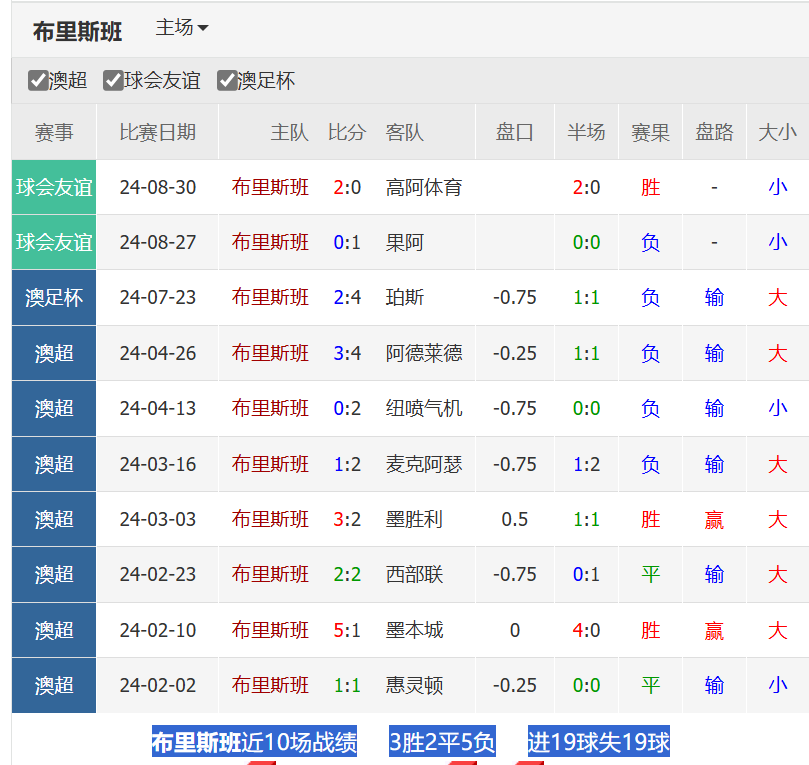
Task: Click the 半场 column header
Action: (586, 133)
